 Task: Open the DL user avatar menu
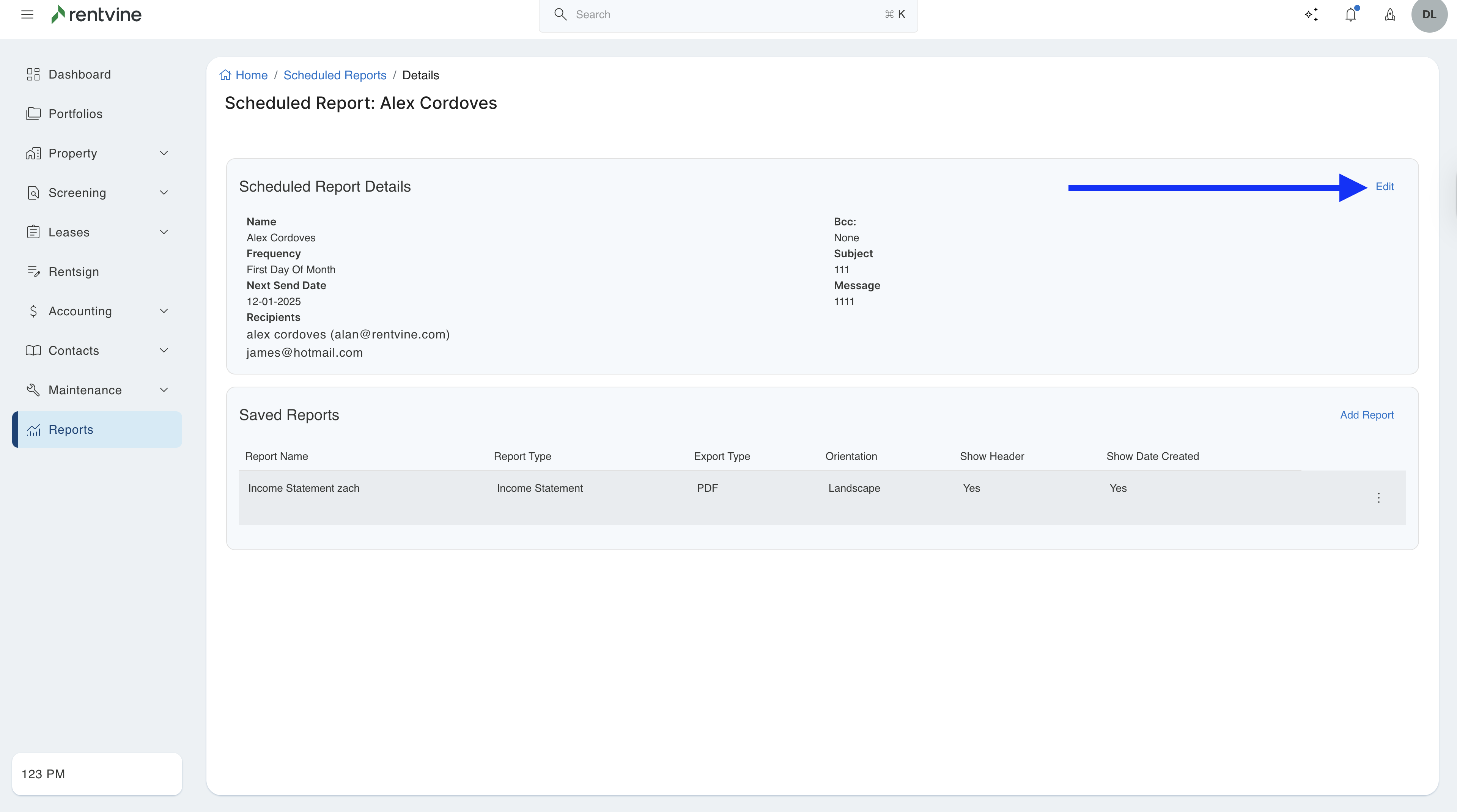1429,15
